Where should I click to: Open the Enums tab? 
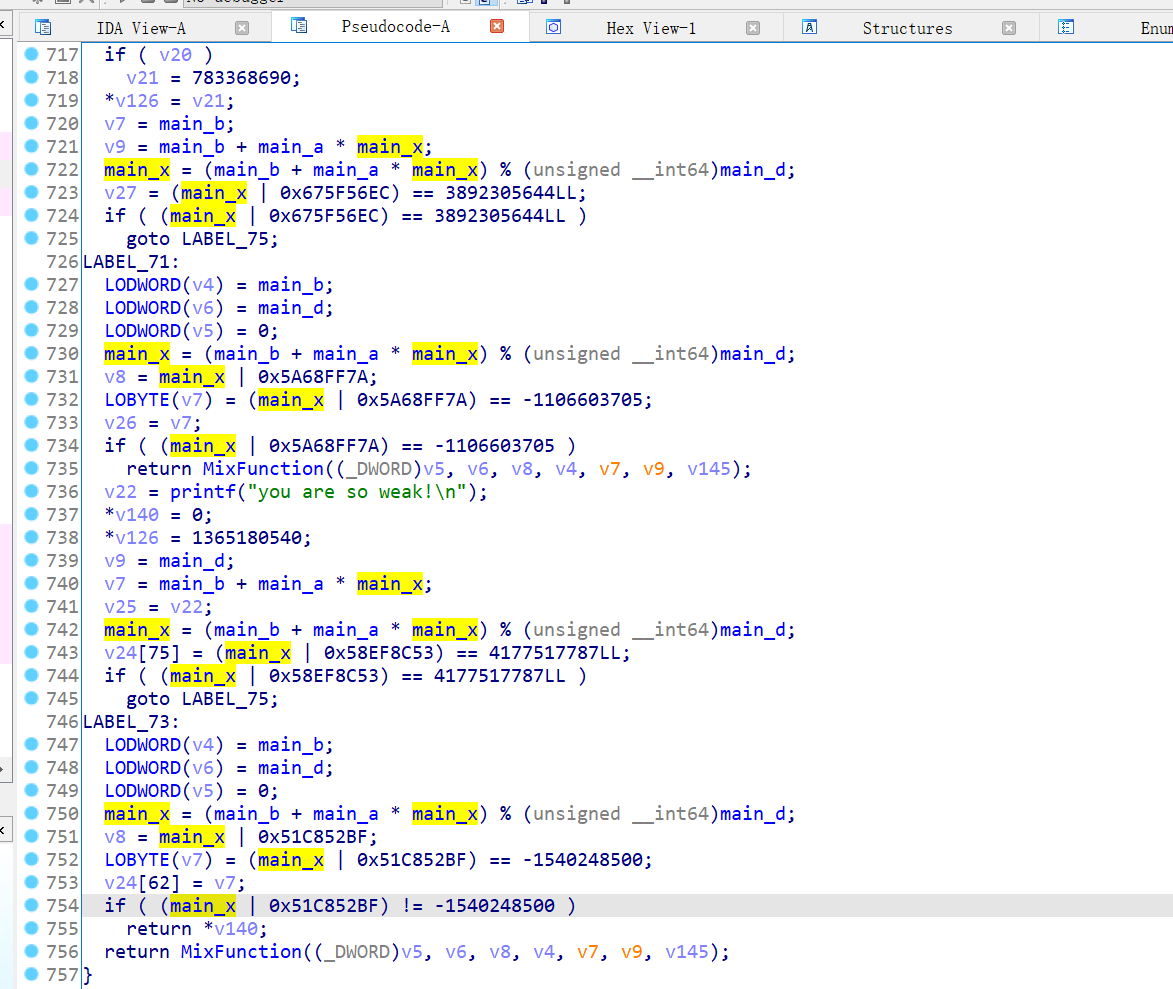point(1156,28)
